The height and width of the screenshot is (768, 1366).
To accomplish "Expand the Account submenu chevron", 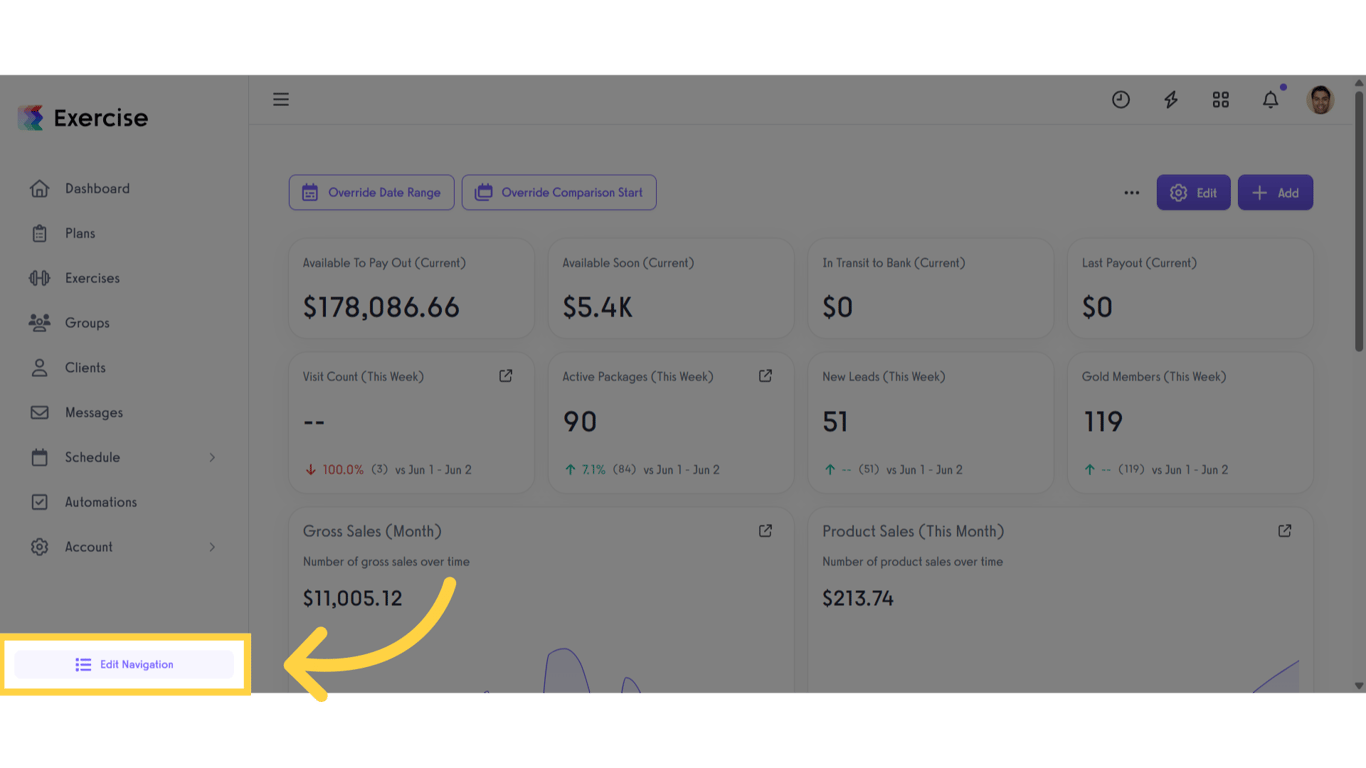I will pyautogui.click(x=212, y=547).
